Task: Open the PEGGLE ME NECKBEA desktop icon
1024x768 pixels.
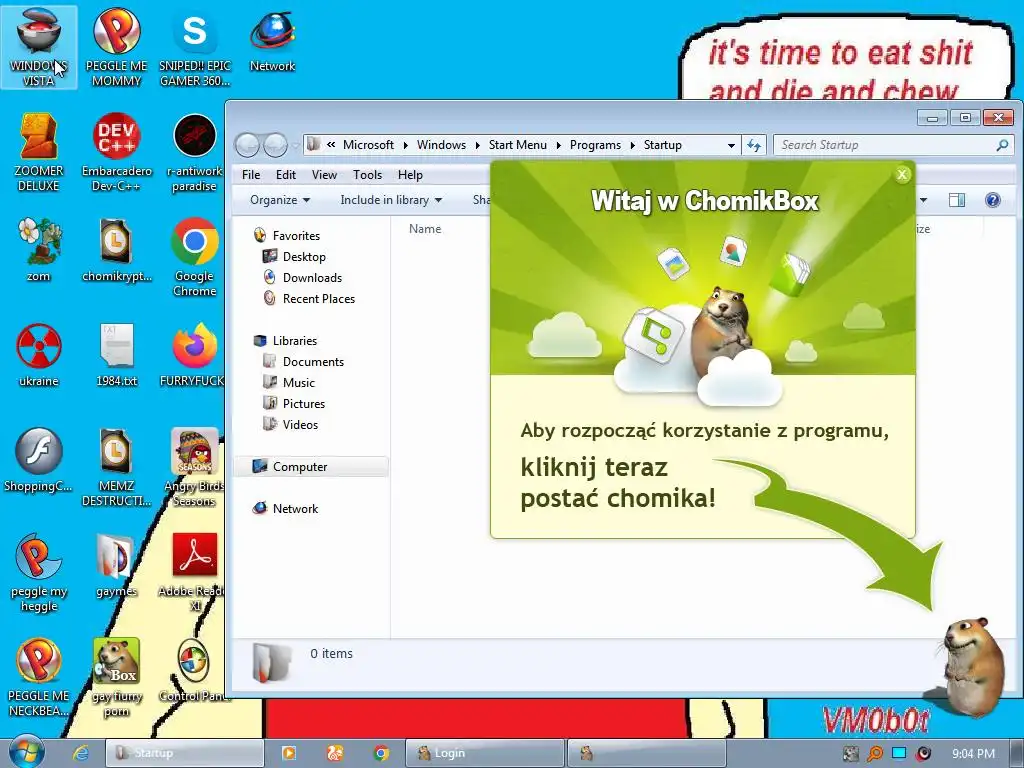Action: coord(39,677)
